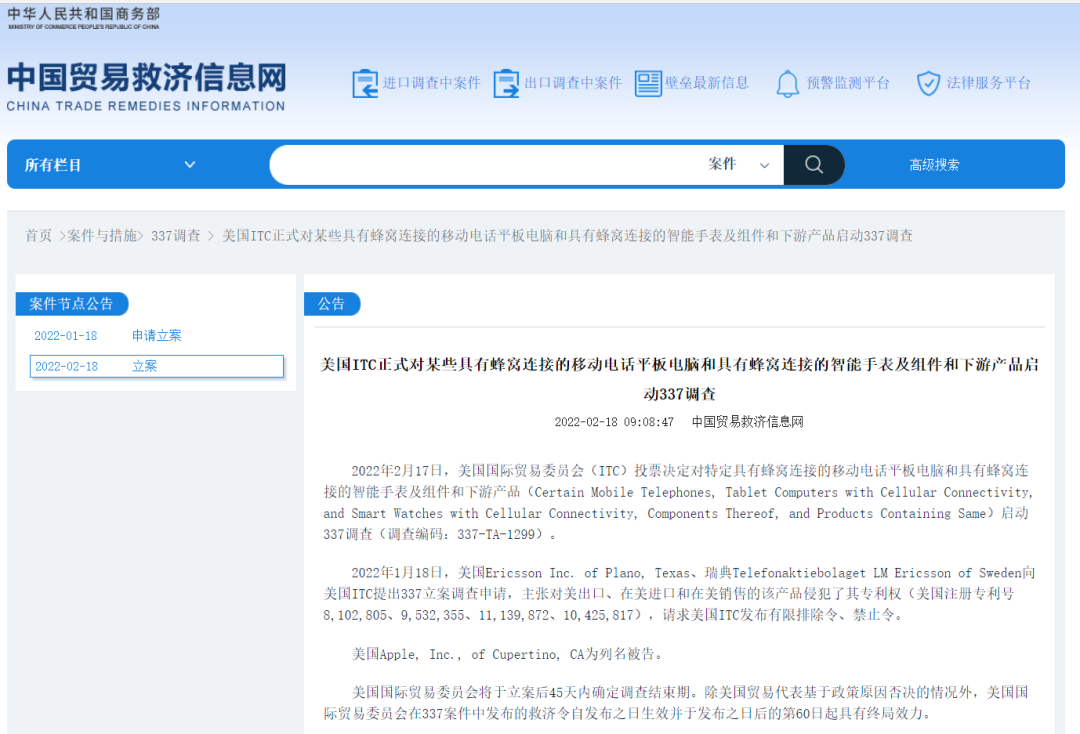The height and width of the screenshot is (734, 1080).
Task: Go to 壁垒最新信息 page
Action: (707, 83)
